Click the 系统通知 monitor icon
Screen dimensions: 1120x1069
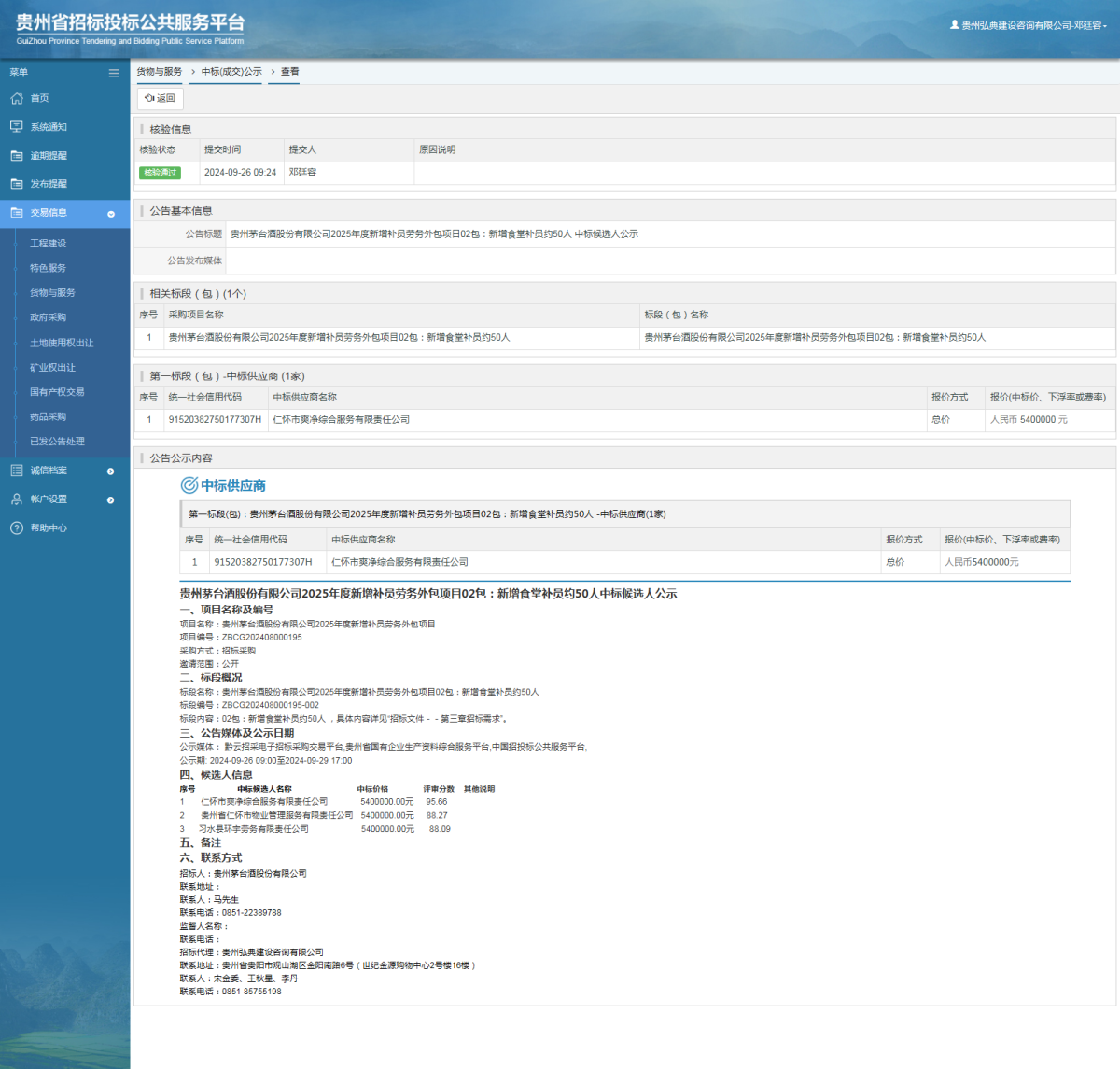(x=17, y=127)
